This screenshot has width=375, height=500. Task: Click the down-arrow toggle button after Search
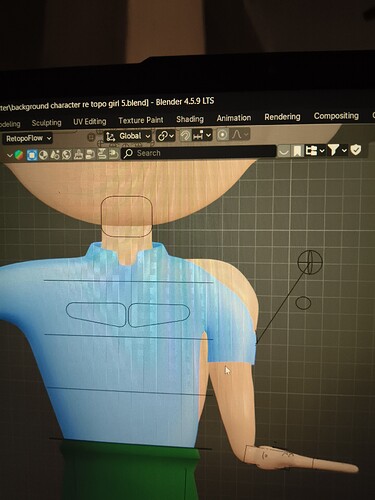pyautogui.click(x=284, y=152)
